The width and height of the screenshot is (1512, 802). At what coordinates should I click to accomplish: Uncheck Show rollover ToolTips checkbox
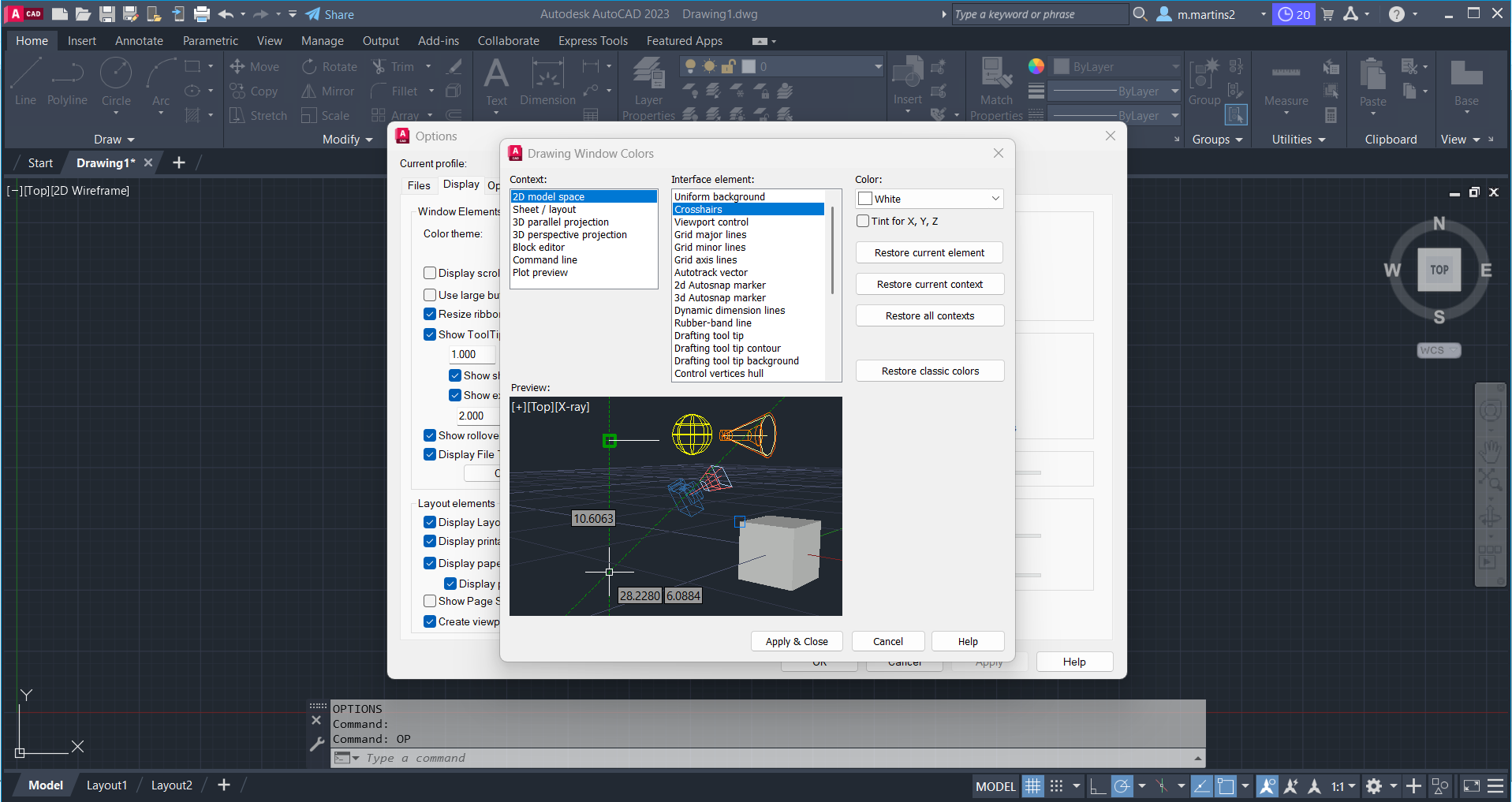pos(430,435)
